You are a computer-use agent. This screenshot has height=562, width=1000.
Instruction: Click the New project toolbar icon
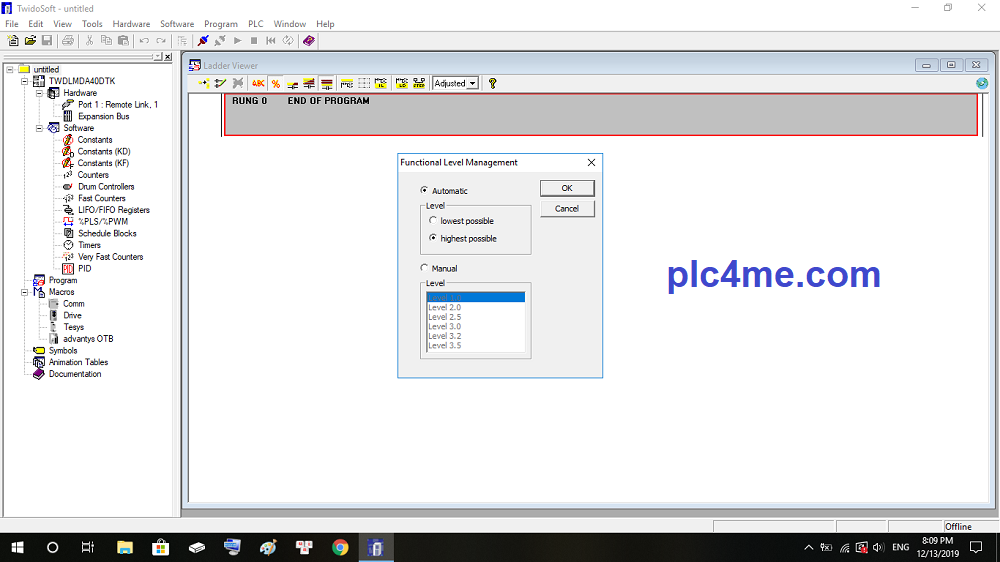[x=13, y=40]
